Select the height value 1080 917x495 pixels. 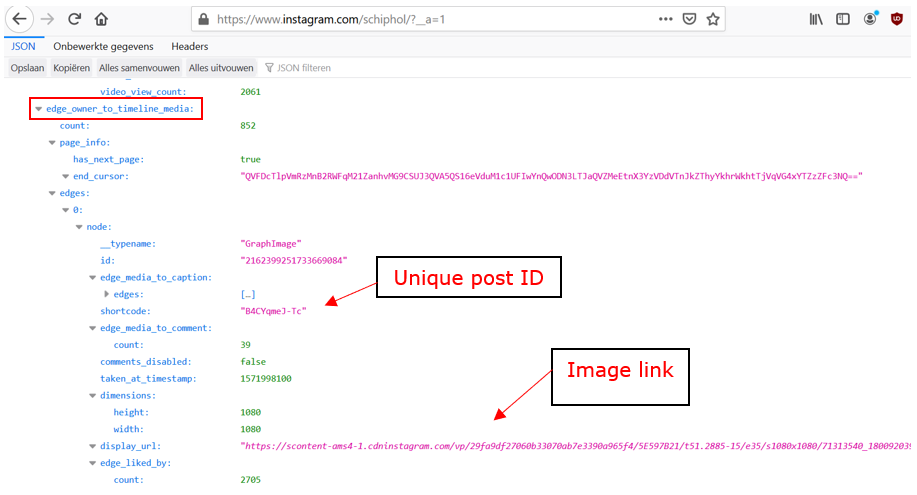[250, 412]
